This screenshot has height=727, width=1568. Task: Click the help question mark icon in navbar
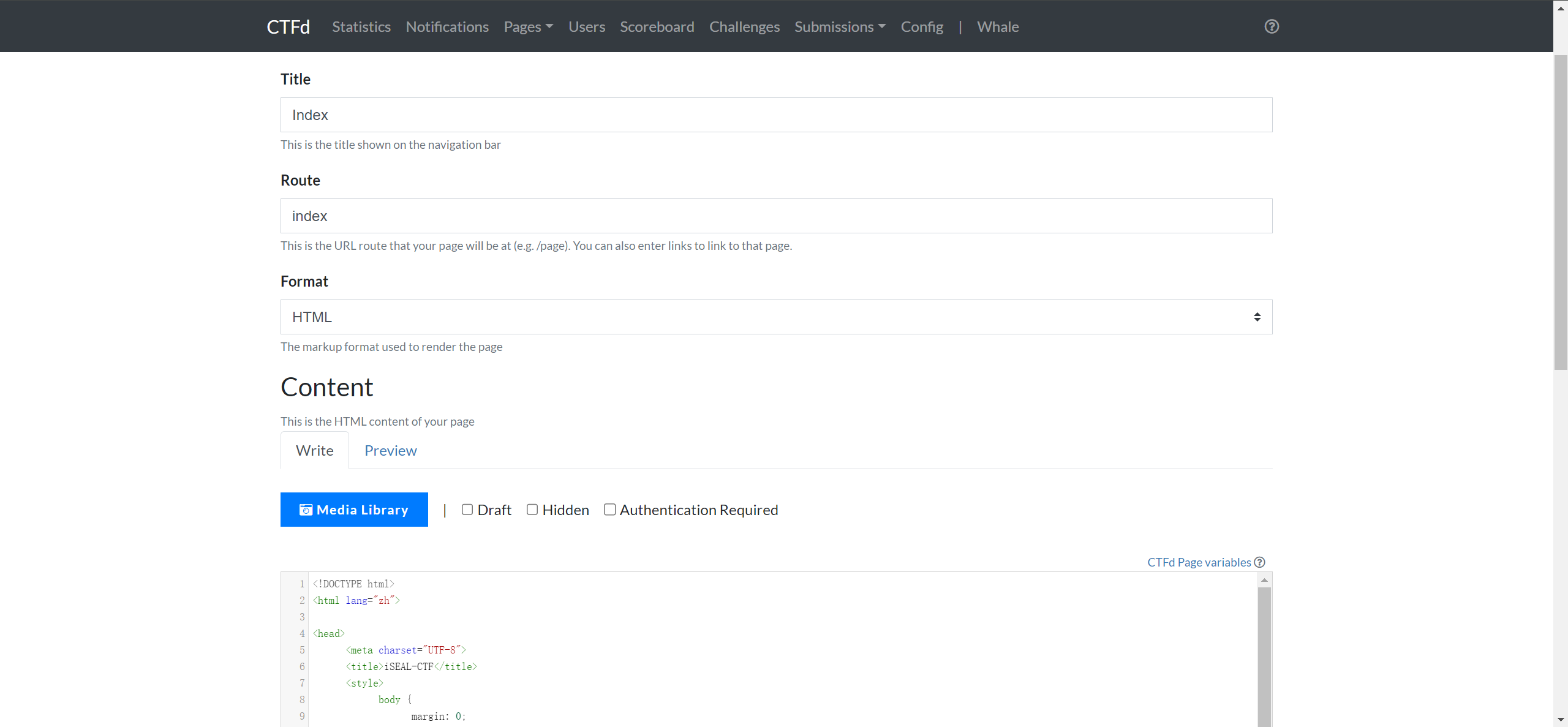(x=1272, y=26)
